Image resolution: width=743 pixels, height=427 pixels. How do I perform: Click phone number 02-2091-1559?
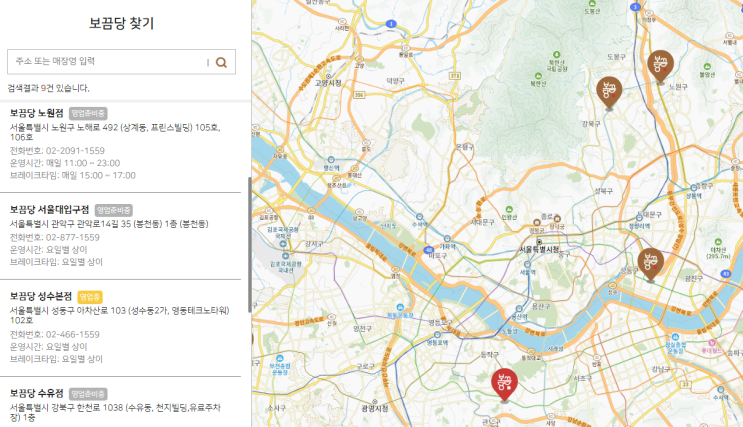click(75, 151)
